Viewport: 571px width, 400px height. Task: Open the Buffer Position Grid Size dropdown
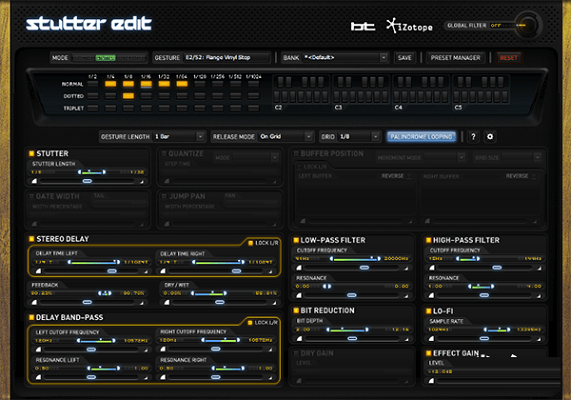521,157
